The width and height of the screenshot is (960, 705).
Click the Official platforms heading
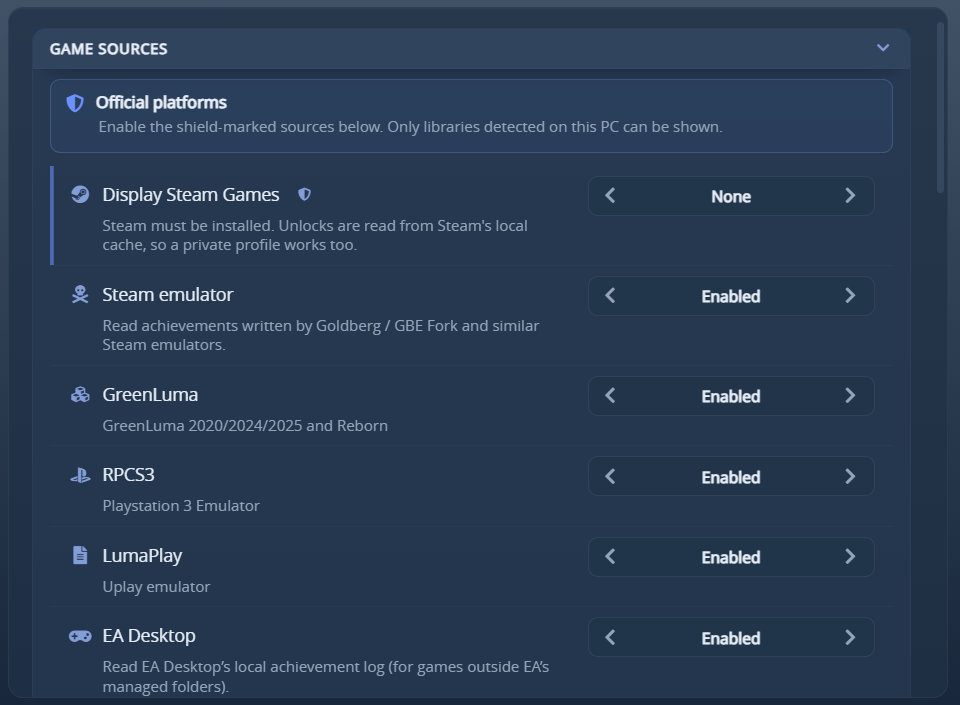(x=161, y=103)
